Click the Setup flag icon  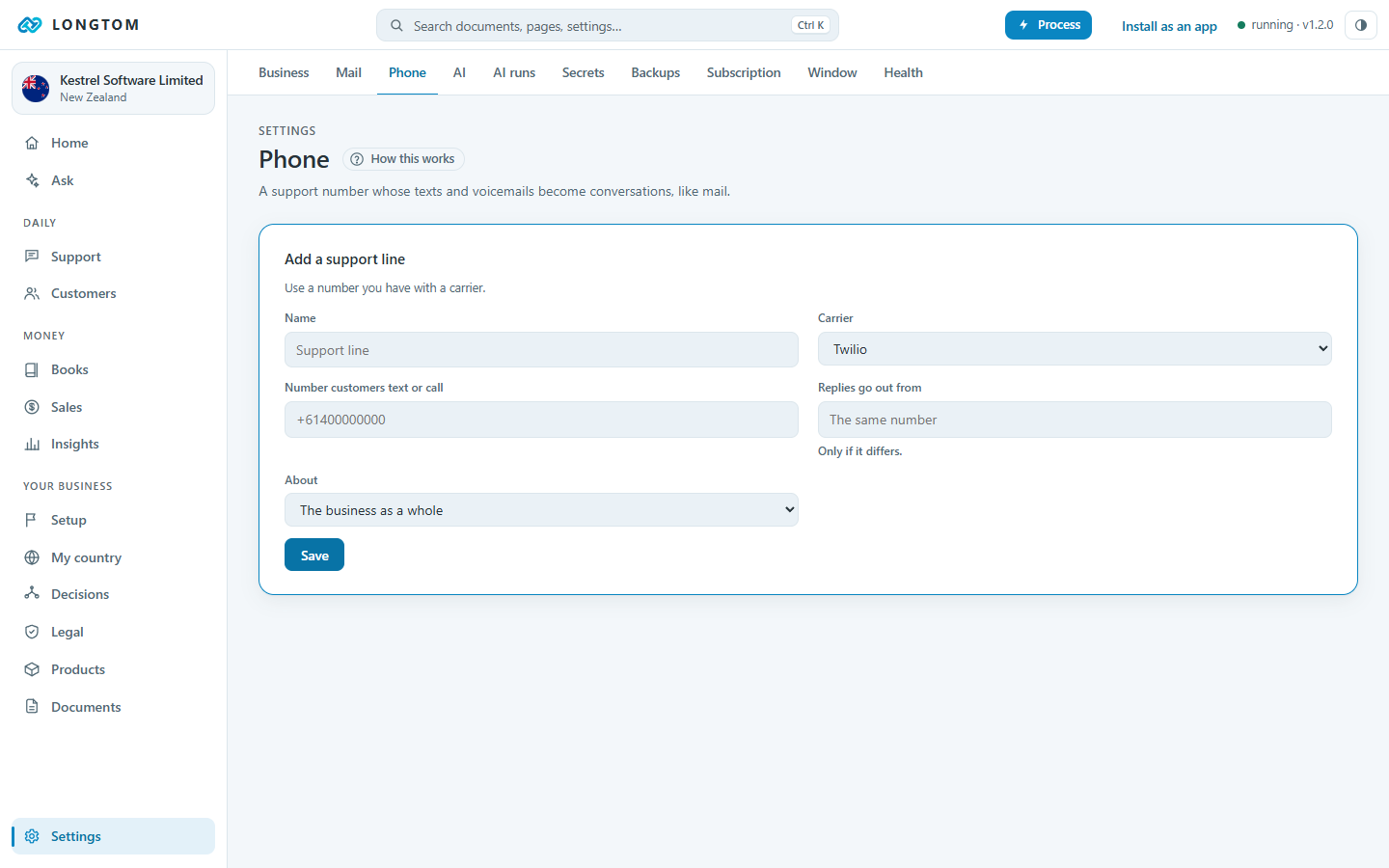pos(32,520)
